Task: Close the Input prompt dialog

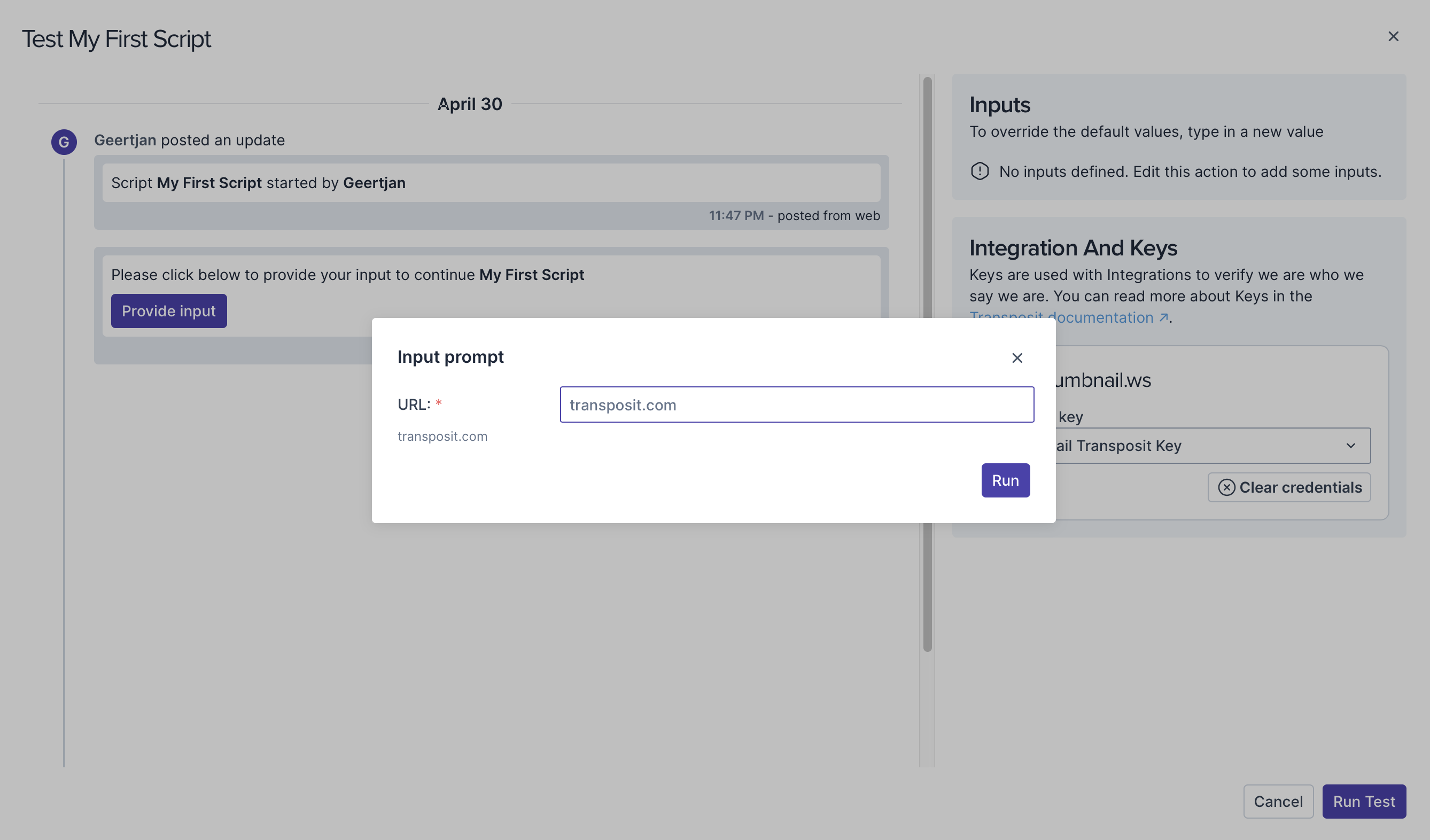Action: coord(1016,357)
